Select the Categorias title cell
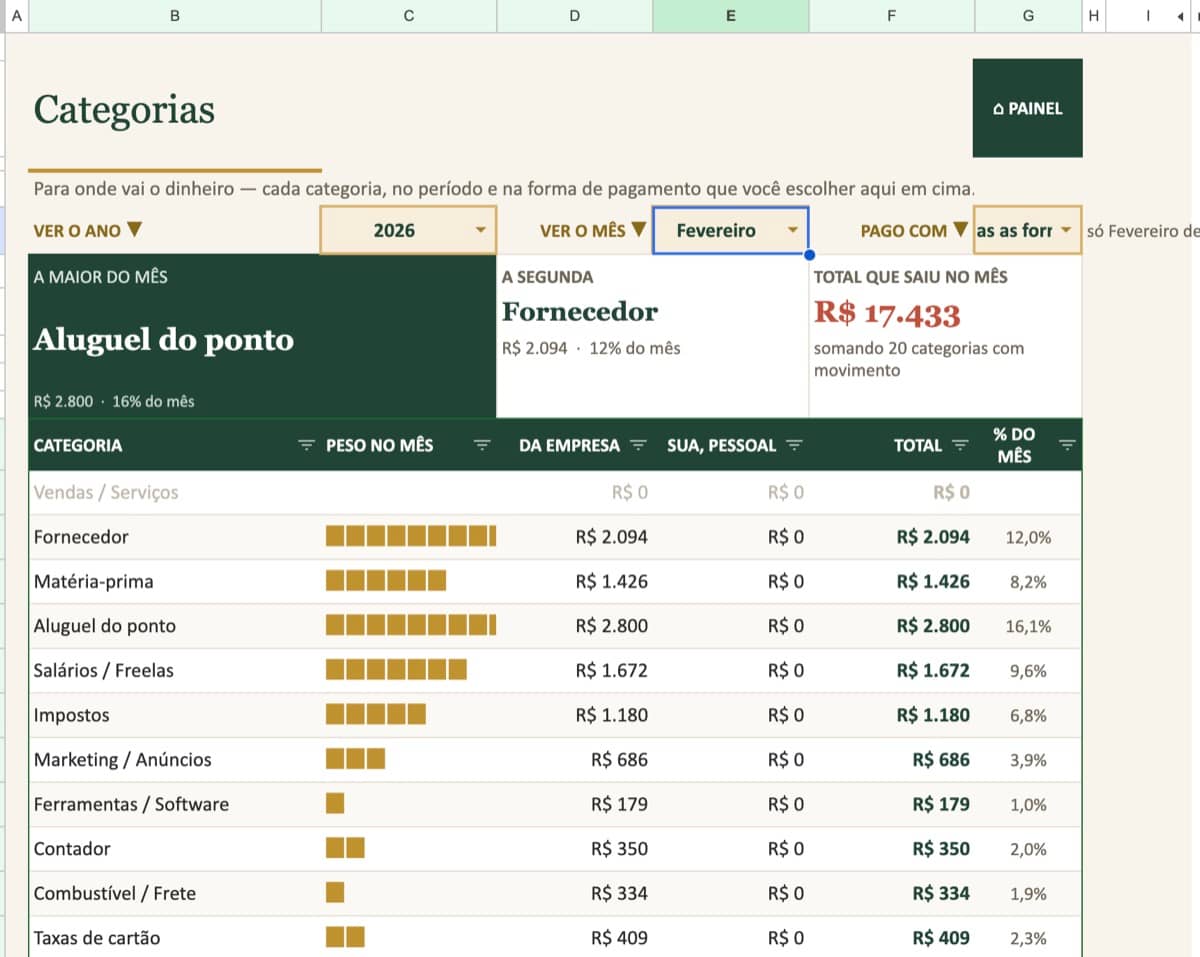 (x=124, y=109)
